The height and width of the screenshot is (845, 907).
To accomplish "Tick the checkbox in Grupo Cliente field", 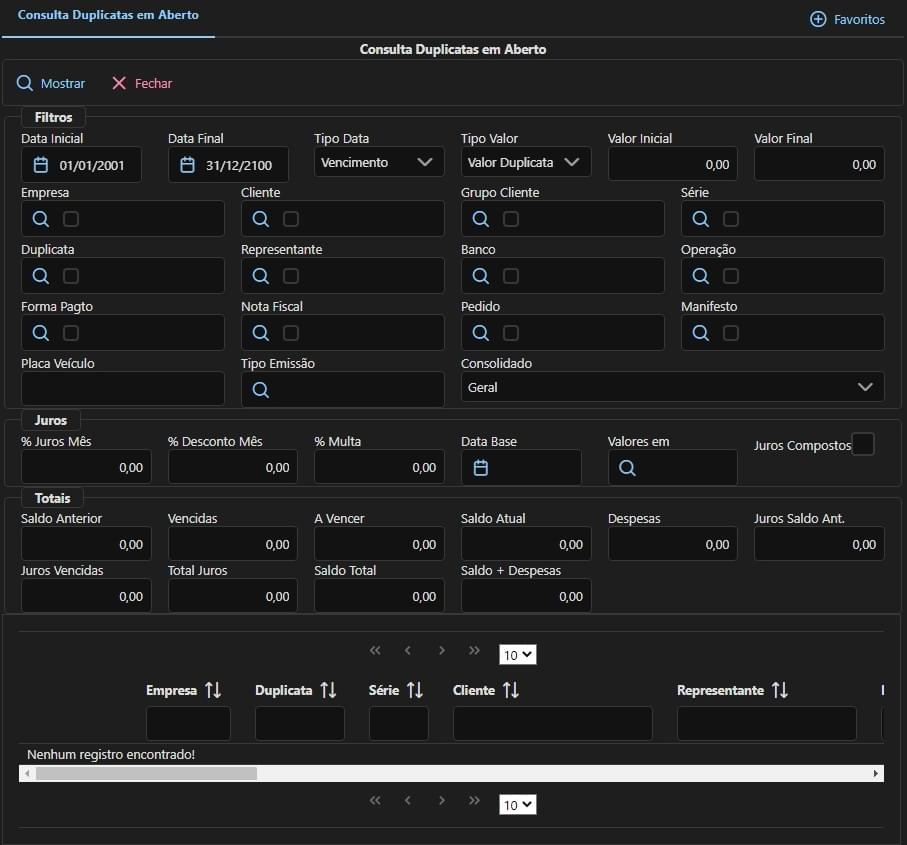I will (511, 219).
